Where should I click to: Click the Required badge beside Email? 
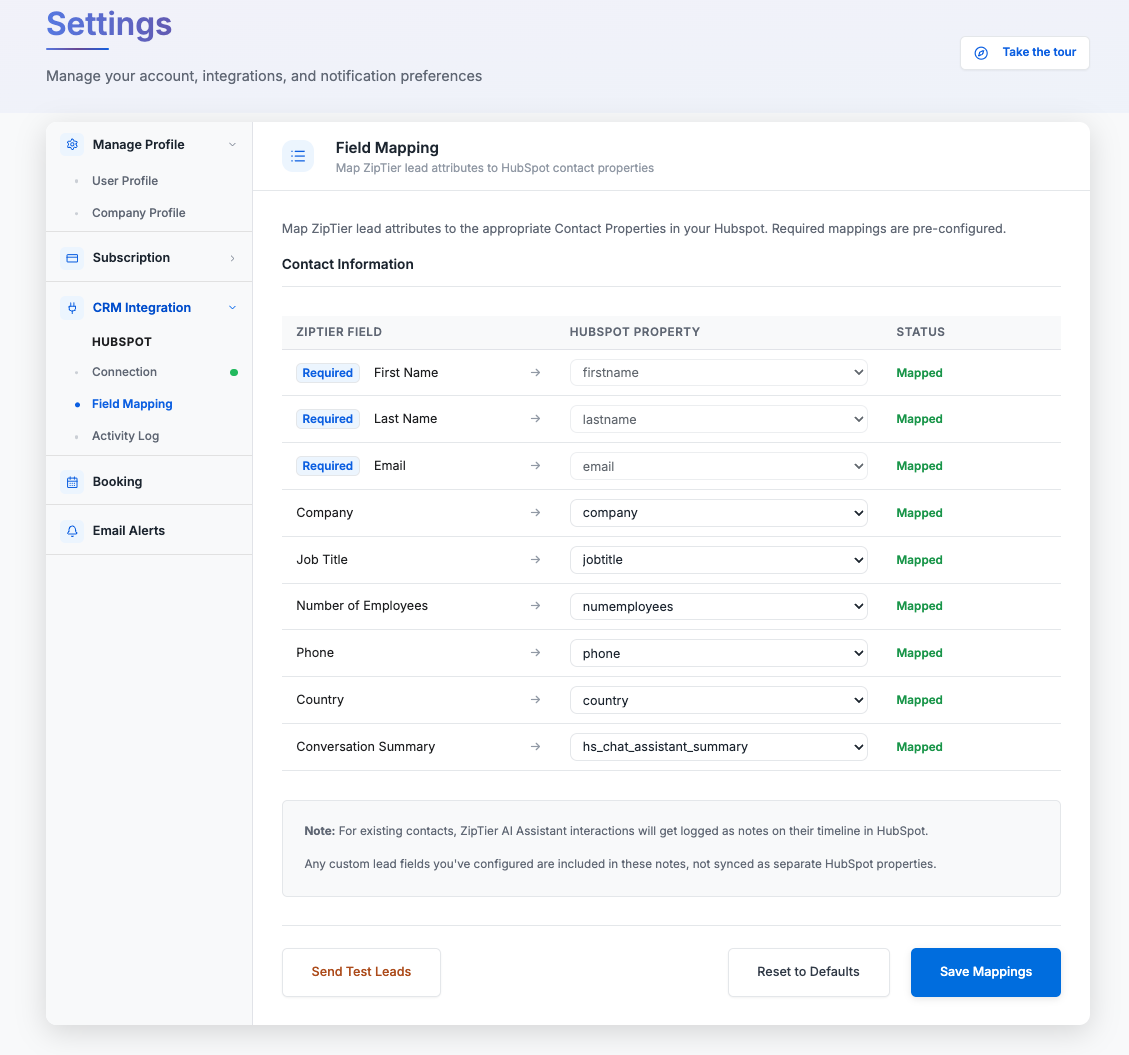click(x=328, y=466)
